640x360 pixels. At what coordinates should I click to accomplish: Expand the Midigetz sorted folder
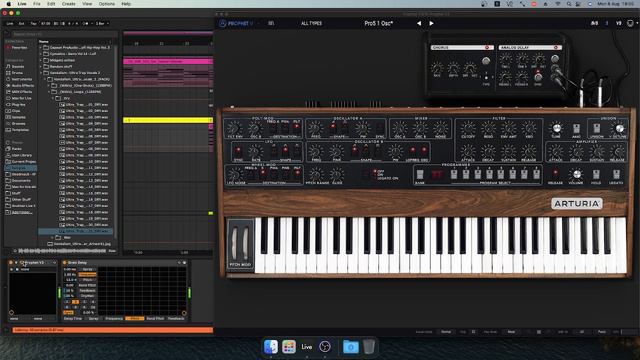(40, 60)
